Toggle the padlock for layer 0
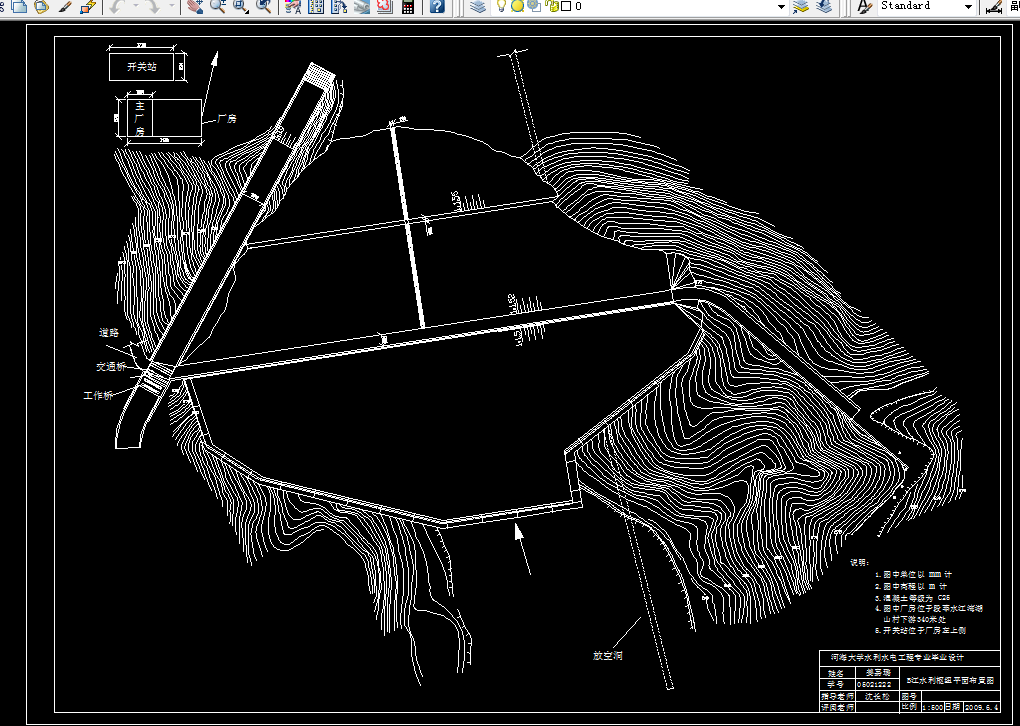Screen dimensions: 1020x726 pyautogui.click(x=551, y=6)
